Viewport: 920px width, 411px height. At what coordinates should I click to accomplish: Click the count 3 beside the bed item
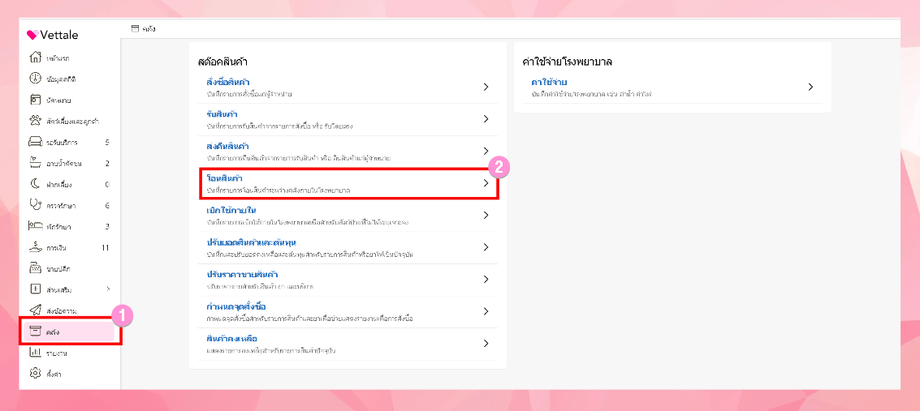[107, 227]
